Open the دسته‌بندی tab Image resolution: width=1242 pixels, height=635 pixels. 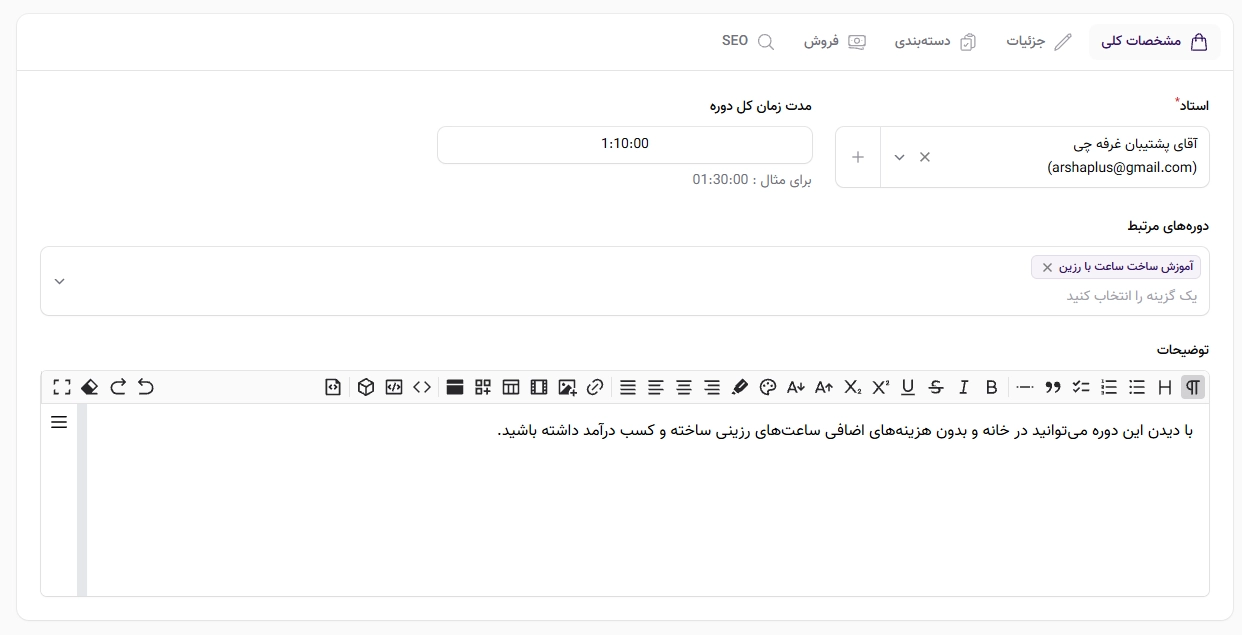click(935, 41)
